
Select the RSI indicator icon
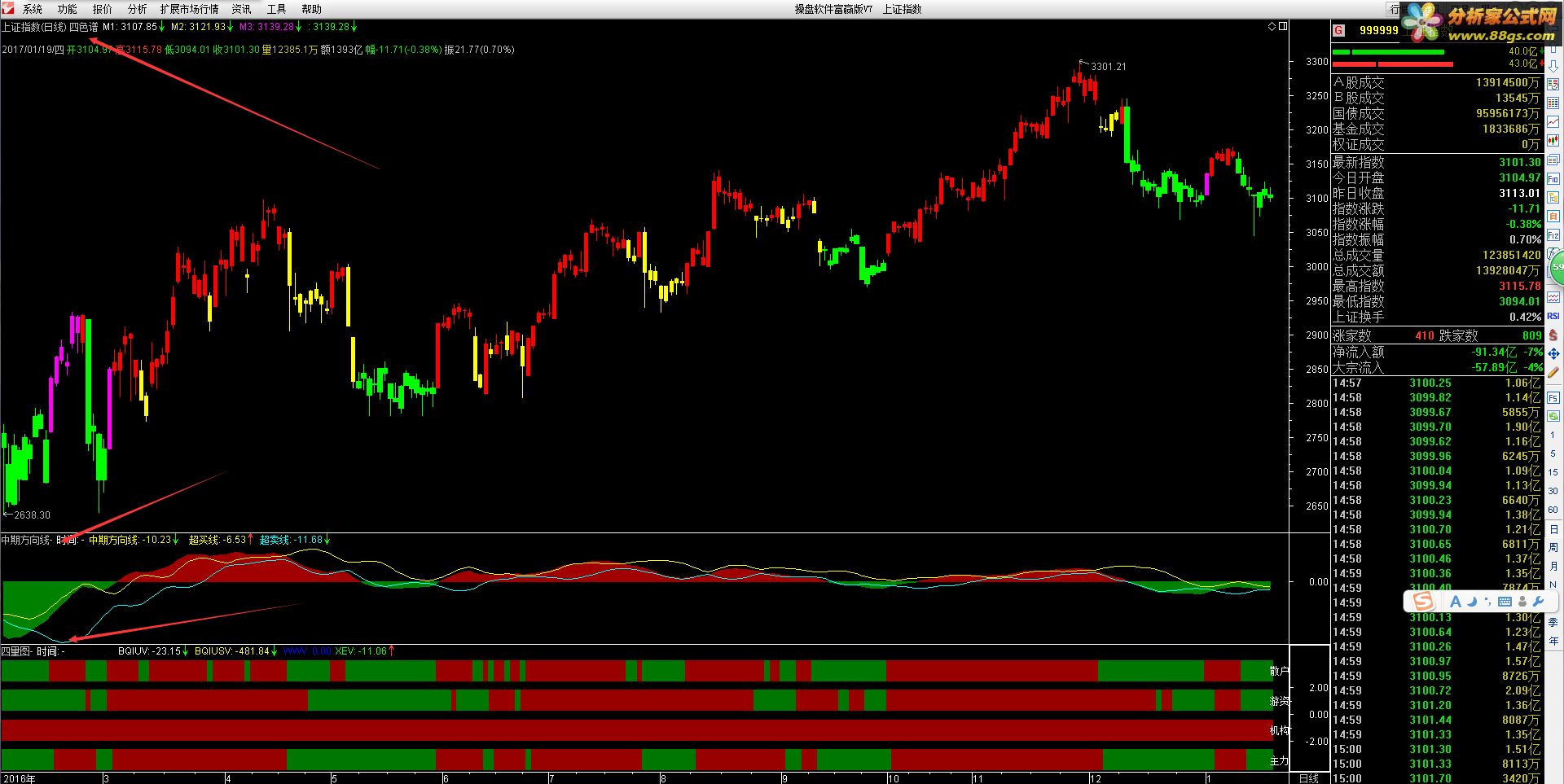[1553, 316]
